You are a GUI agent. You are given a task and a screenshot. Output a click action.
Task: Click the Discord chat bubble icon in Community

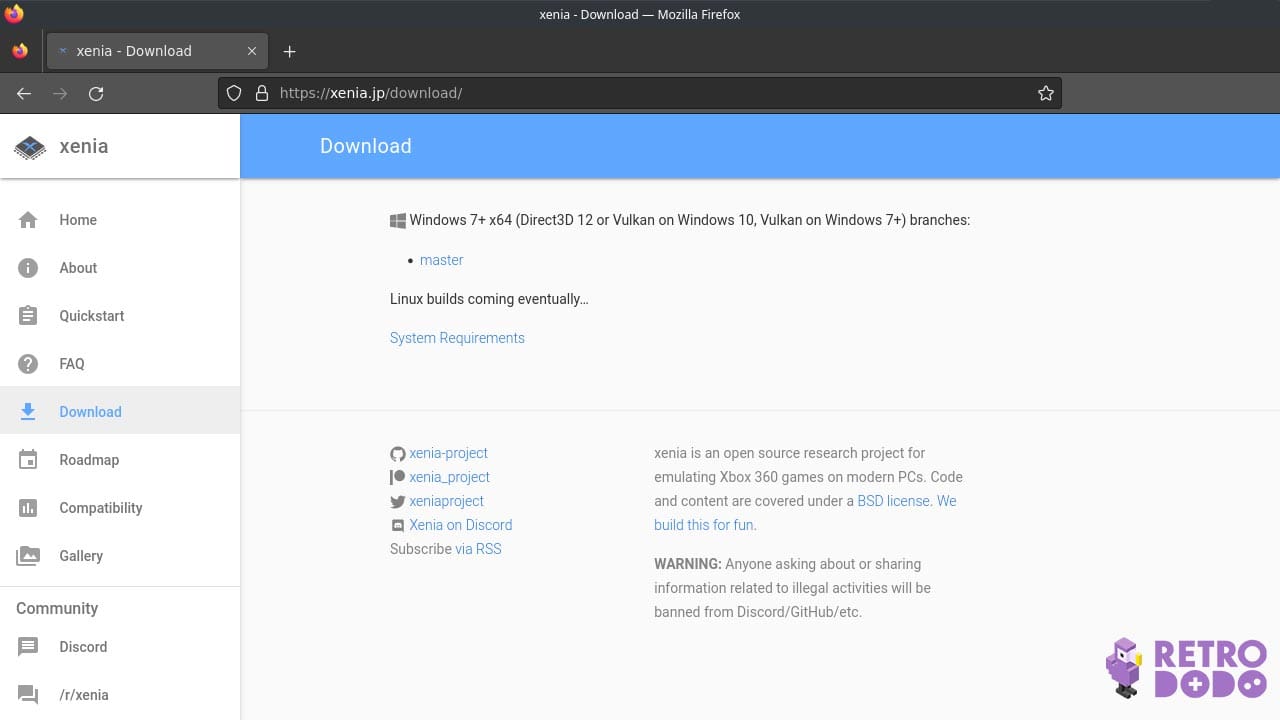28,647
